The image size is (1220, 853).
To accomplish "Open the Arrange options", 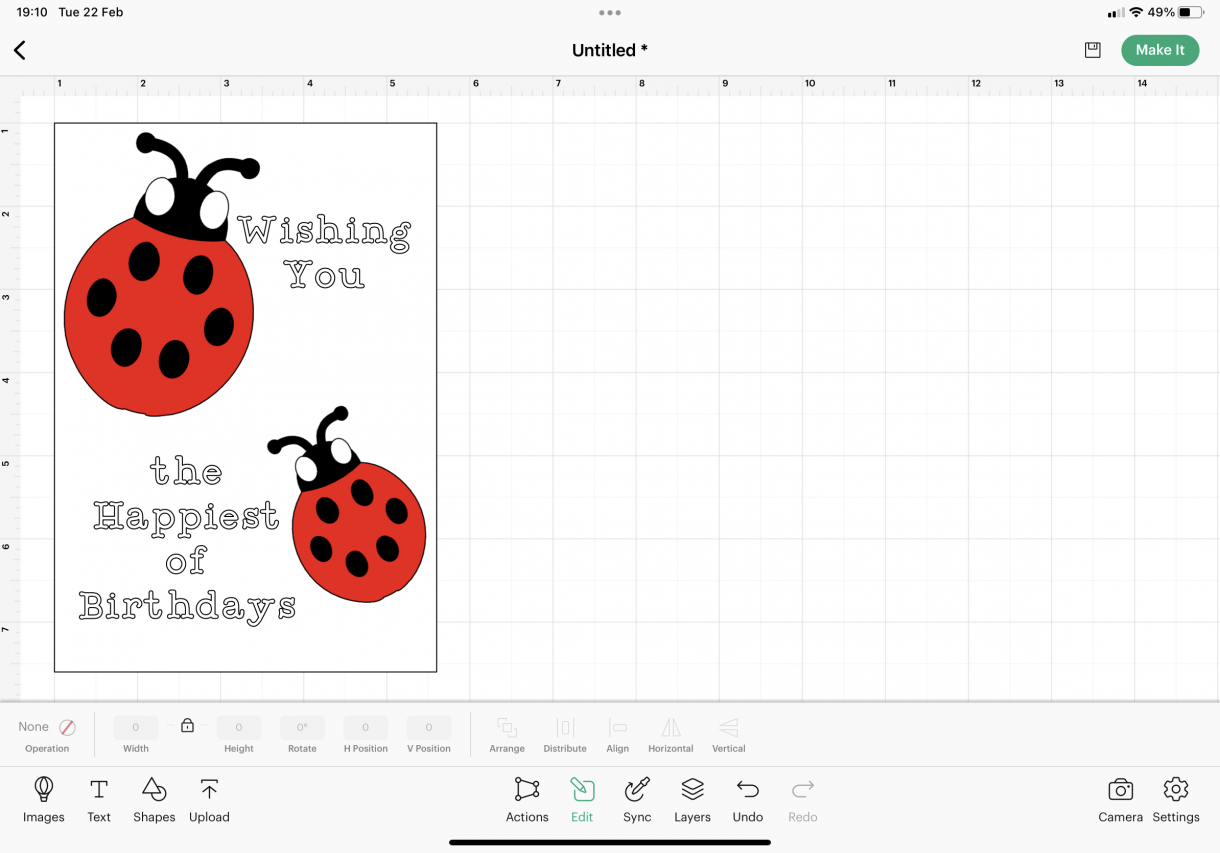I will coord(507,734).
